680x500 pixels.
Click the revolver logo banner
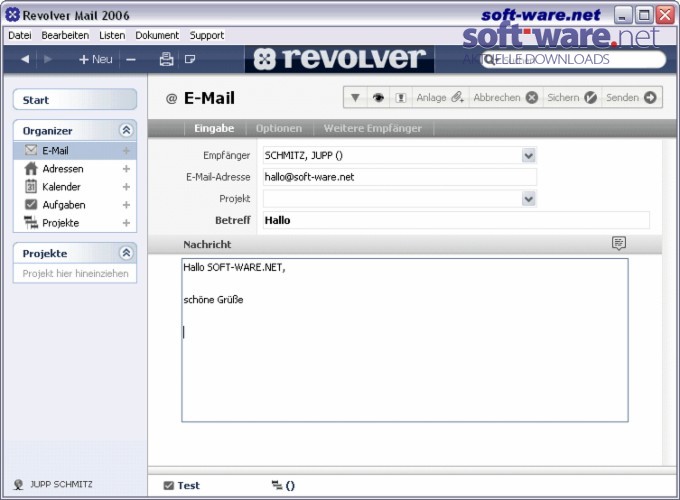tap(339, 59)
